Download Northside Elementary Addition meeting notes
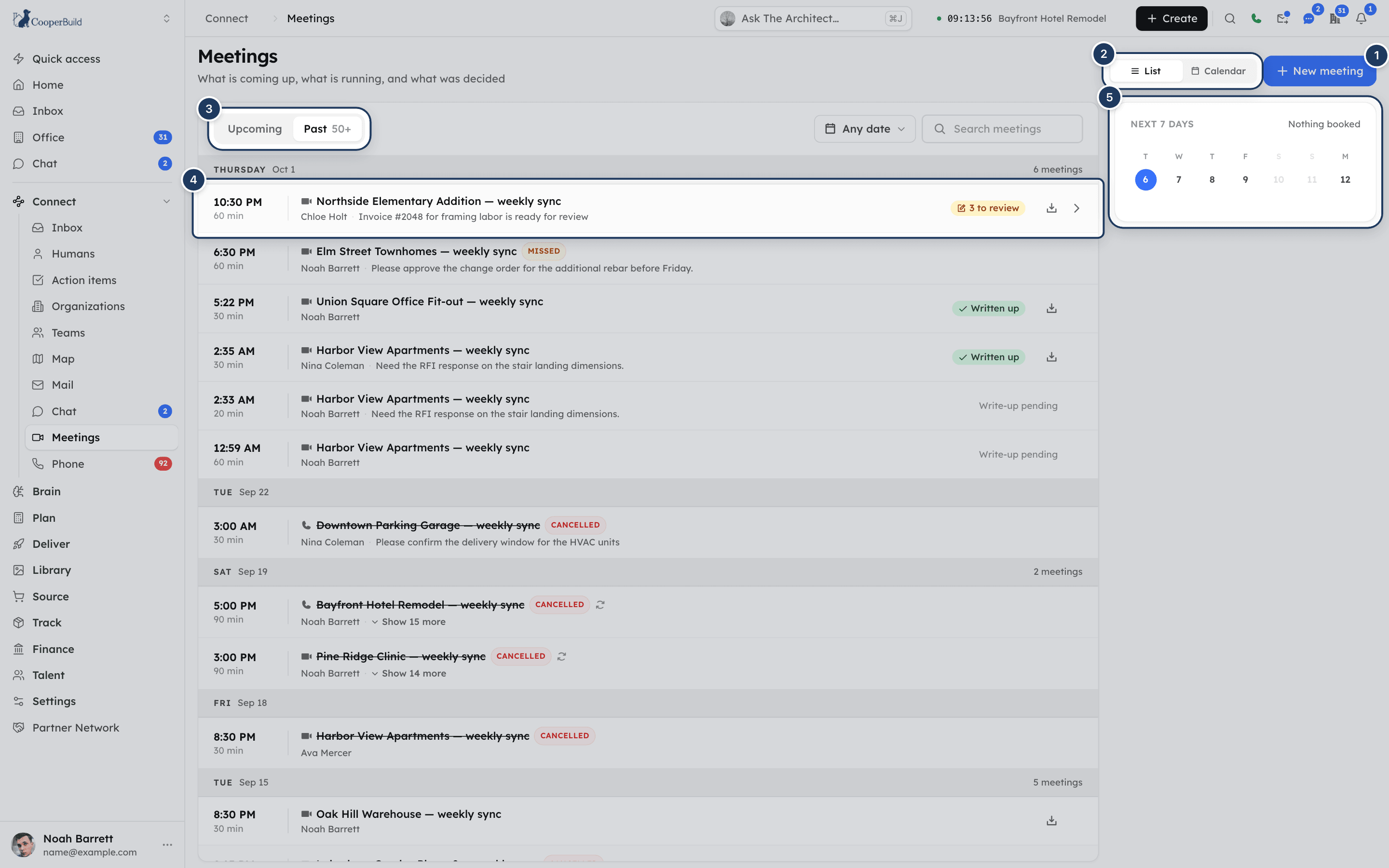Image resolution: width=1389 pixels, height=868 pixels. (1051, 208)
